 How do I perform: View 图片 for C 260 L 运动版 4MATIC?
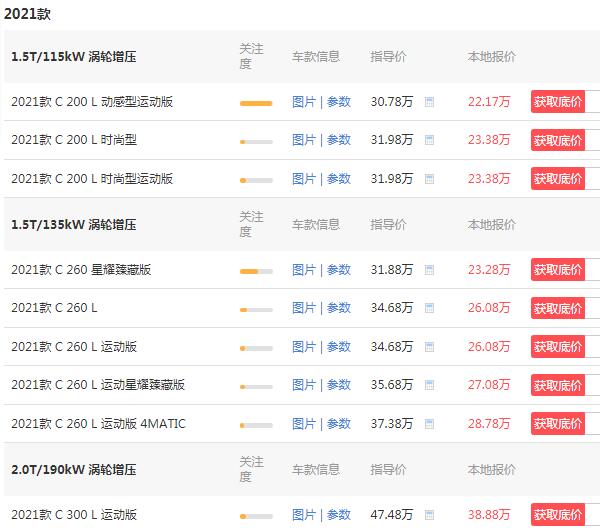[x=304, y=424]
